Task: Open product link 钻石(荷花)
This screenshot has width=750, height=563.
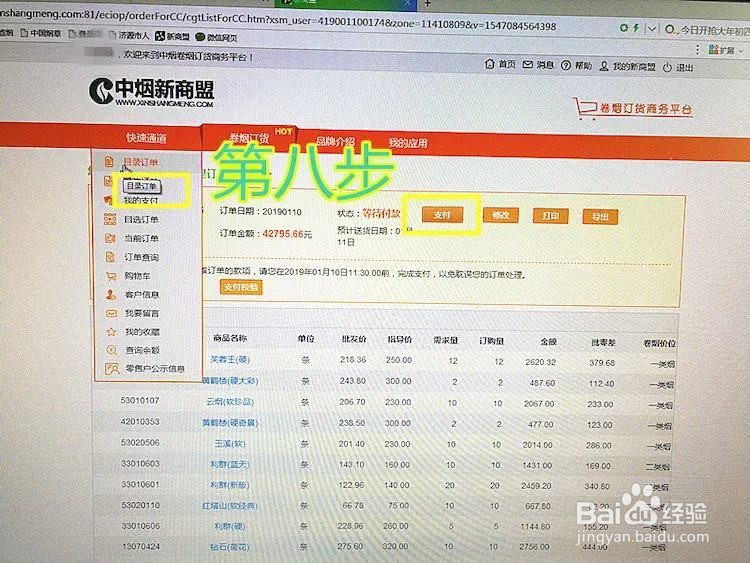Action: pos(230,547)
